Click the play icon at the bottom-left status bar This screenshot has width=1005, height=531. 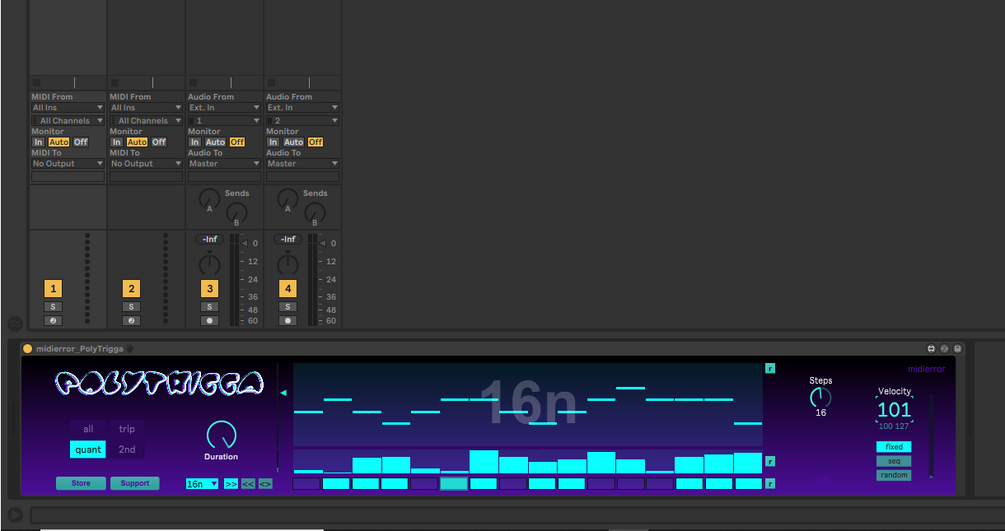15,515
